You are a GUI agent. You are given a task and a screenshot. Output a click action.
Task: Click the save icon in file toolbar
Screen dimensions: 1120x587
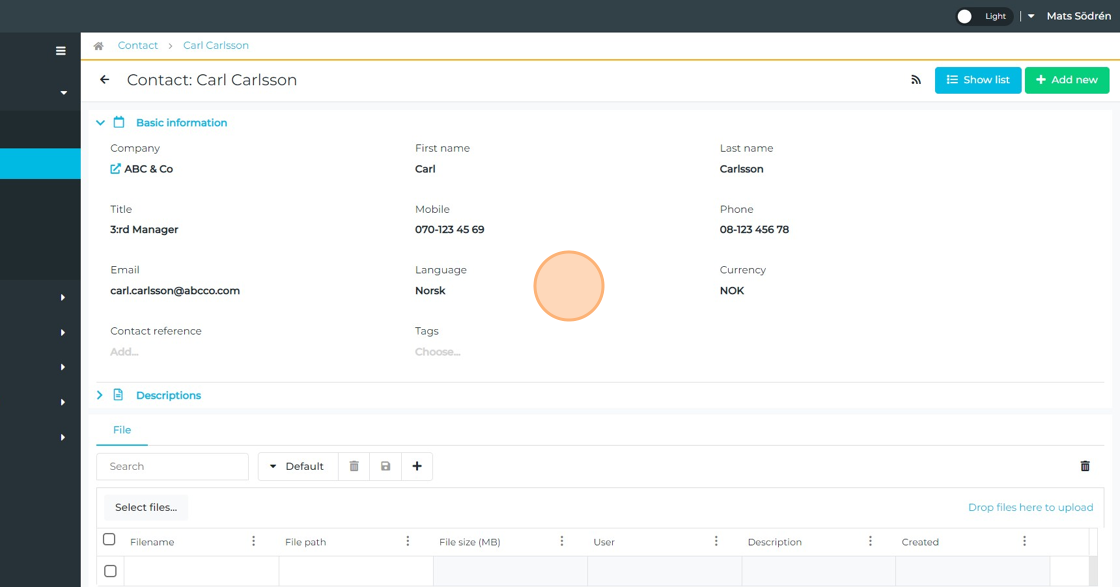(386, 466)
